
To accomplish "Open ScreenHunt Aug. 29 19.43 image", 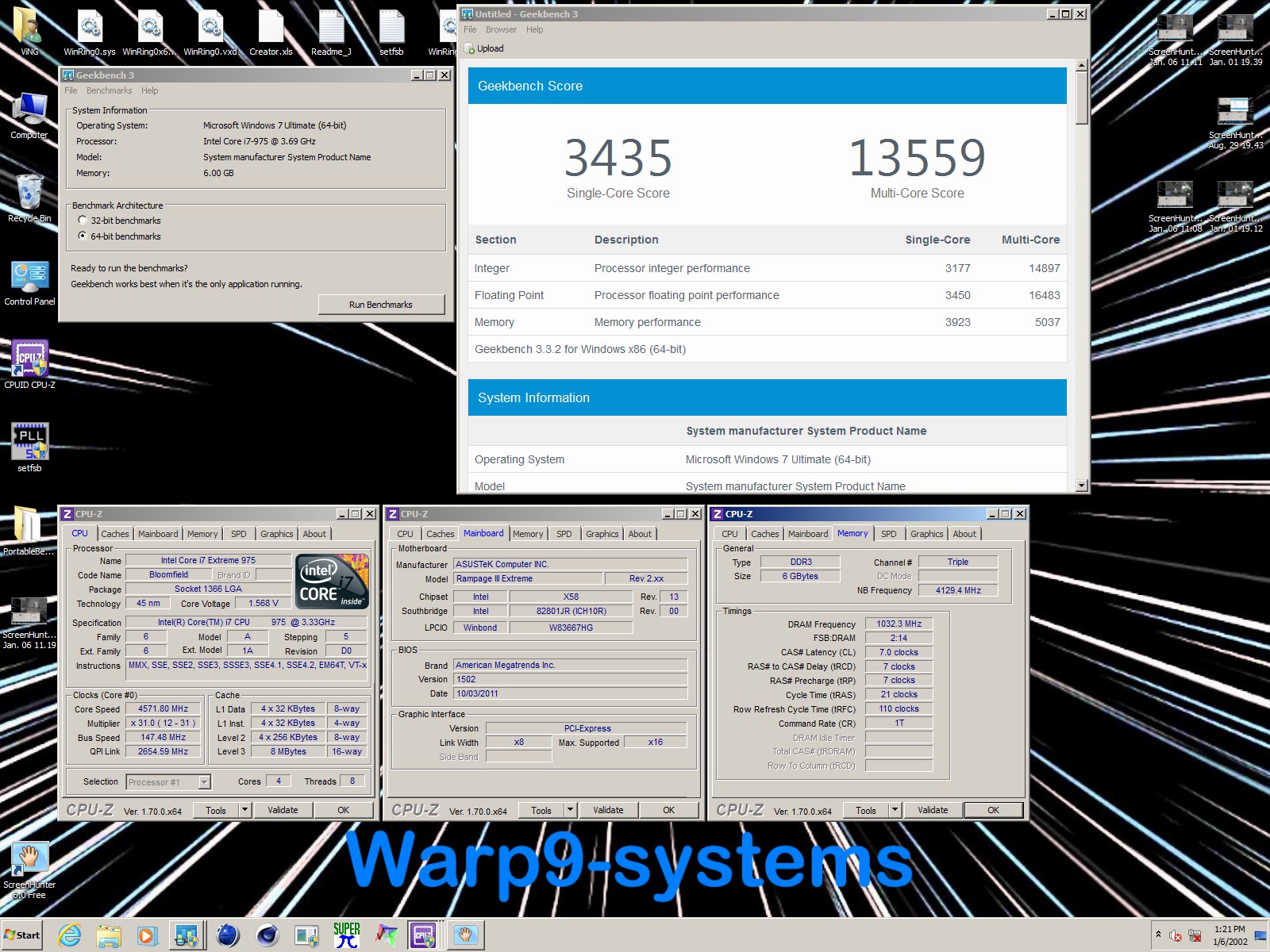I will 1236,123.
